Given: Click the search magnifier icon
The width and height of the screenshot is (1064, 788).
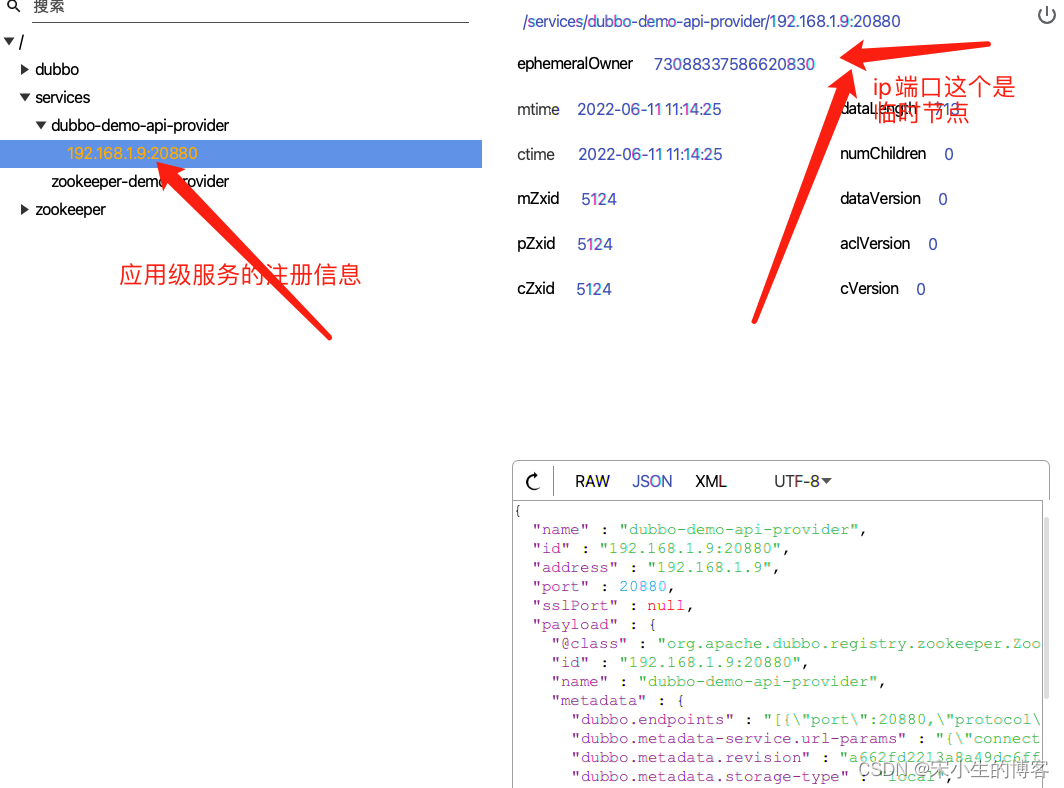Looking at the screenshot, I should point(13,6).
